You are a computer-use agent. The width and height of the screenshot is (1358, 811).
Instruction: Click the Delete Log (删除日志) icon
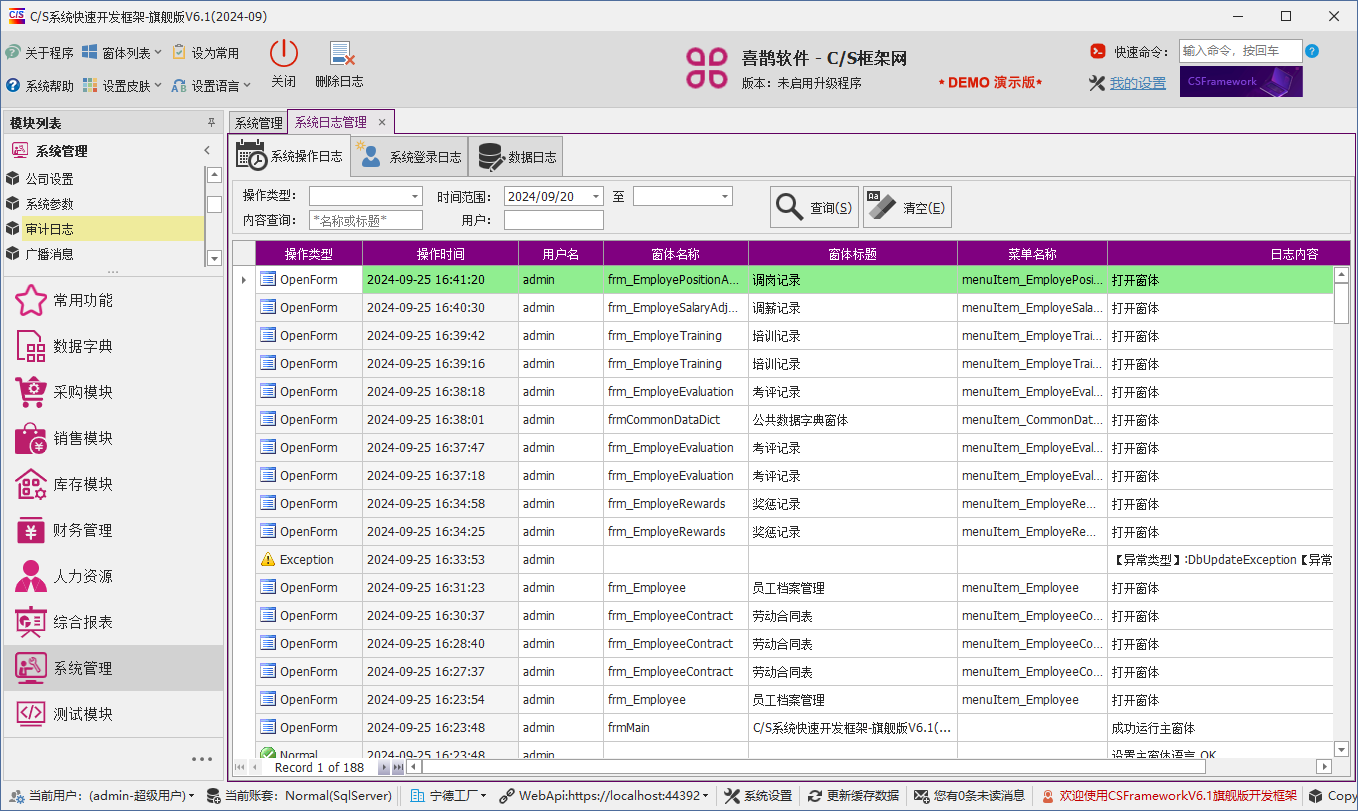tap(341, 54)
